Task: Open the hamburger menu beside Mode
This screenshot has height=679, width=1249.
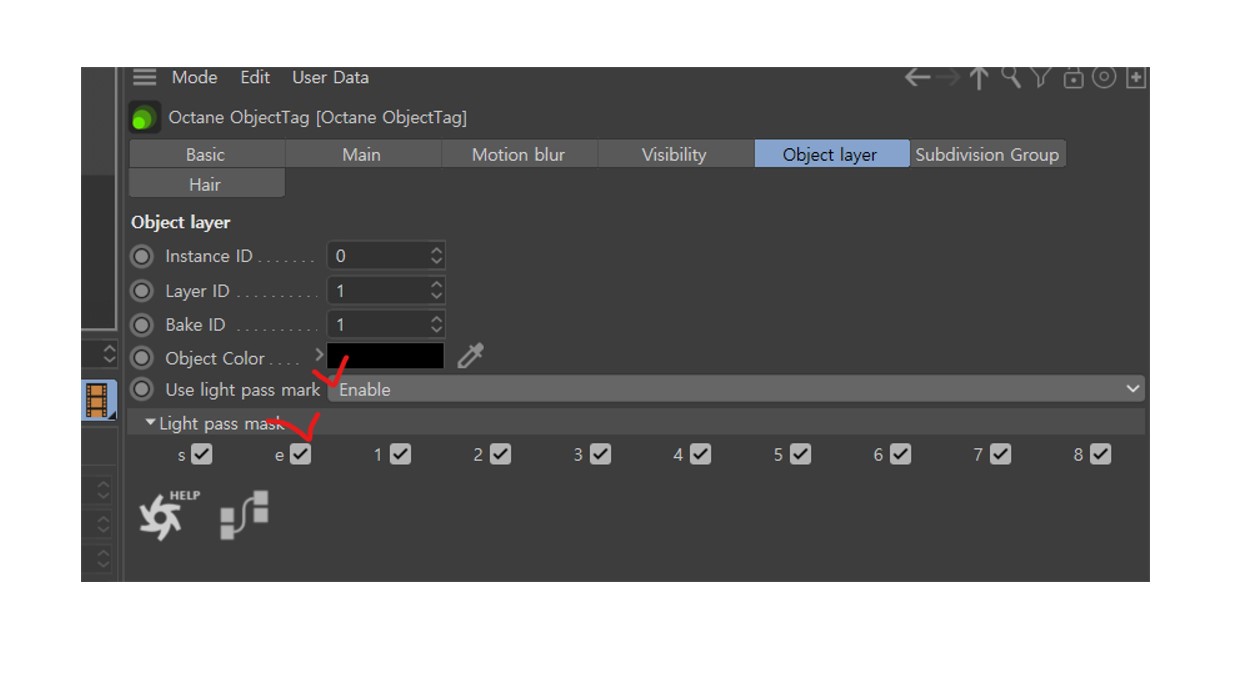Action: [x=145, y=77]
